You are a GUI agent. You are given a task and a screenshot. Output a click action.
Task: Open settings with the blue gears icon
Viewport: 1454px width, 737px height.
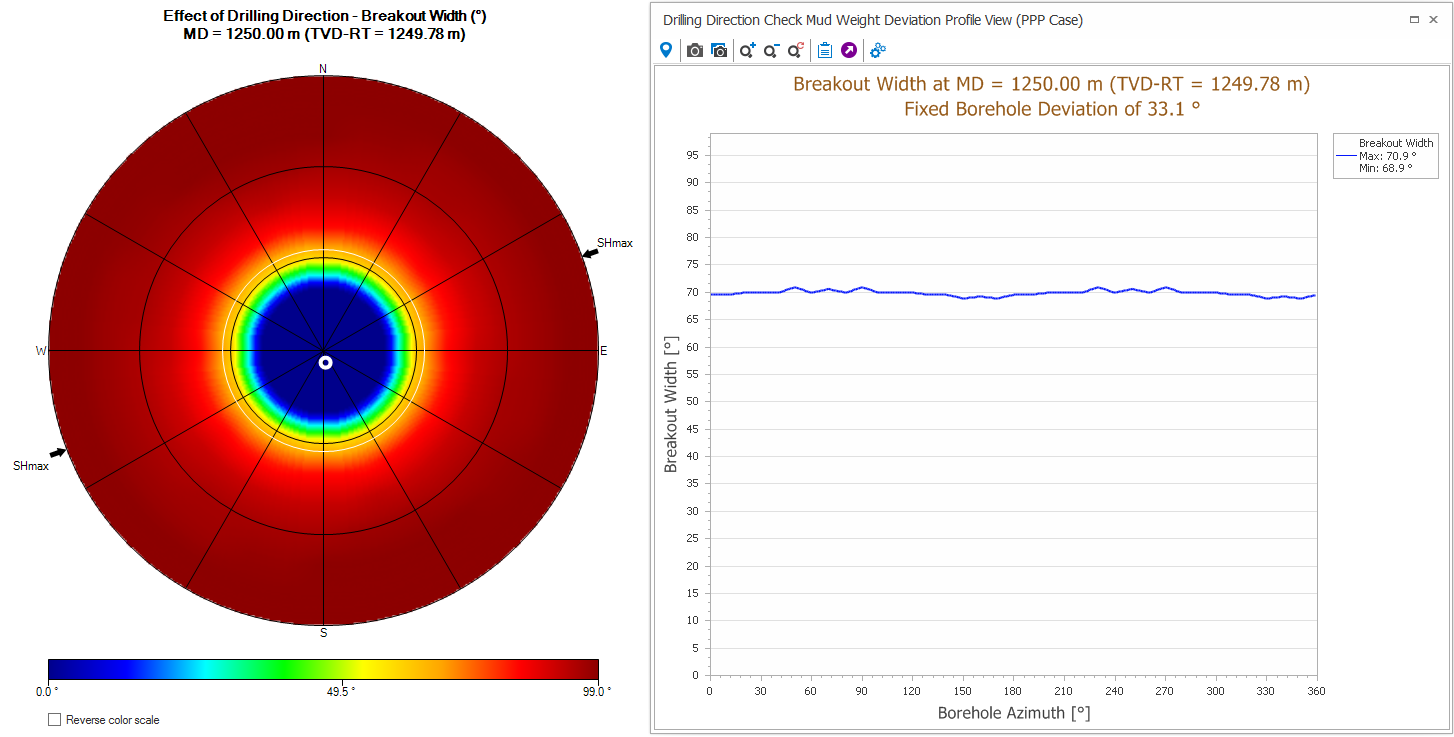pyautogui.click(x=878, y=50)
